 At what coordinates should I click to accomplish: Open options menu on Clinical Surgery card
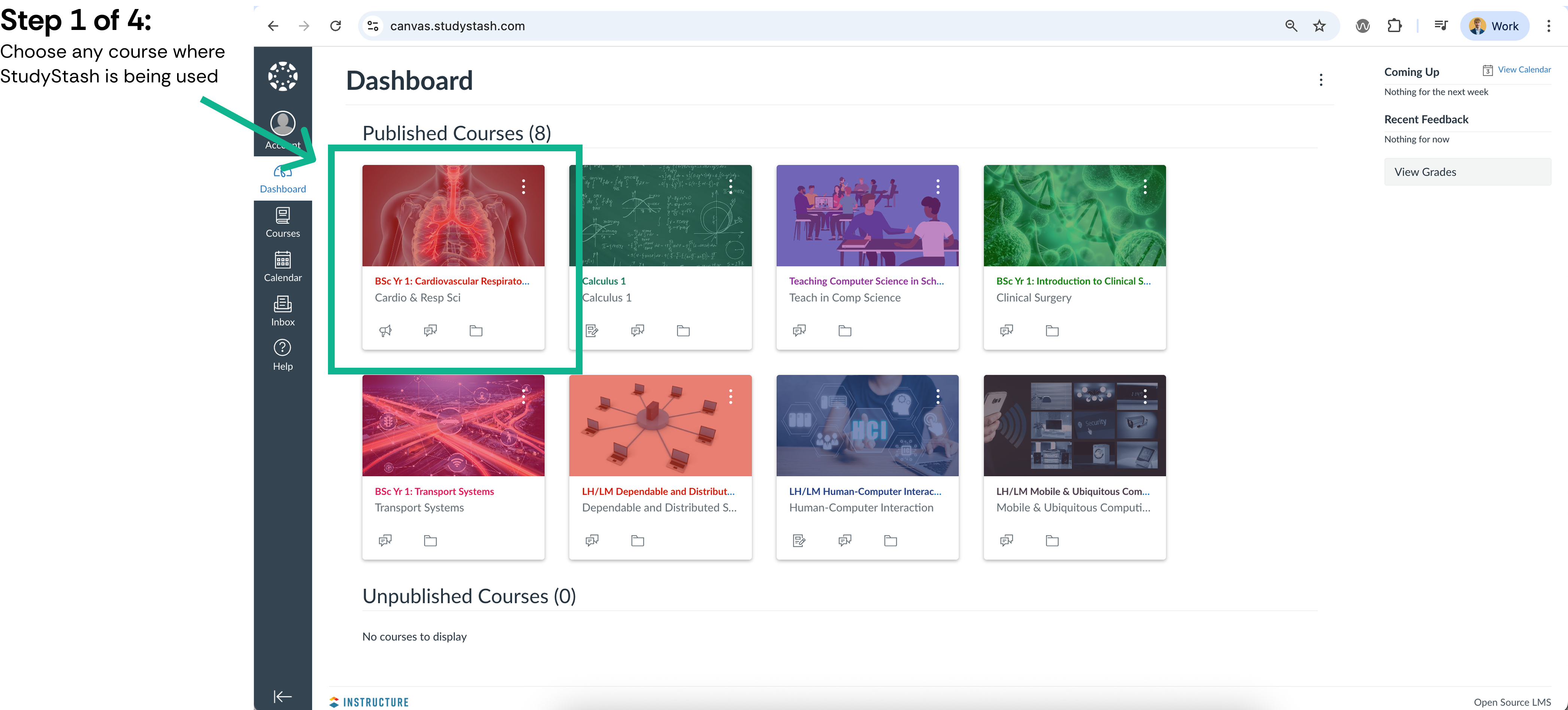coord(1145,187)
